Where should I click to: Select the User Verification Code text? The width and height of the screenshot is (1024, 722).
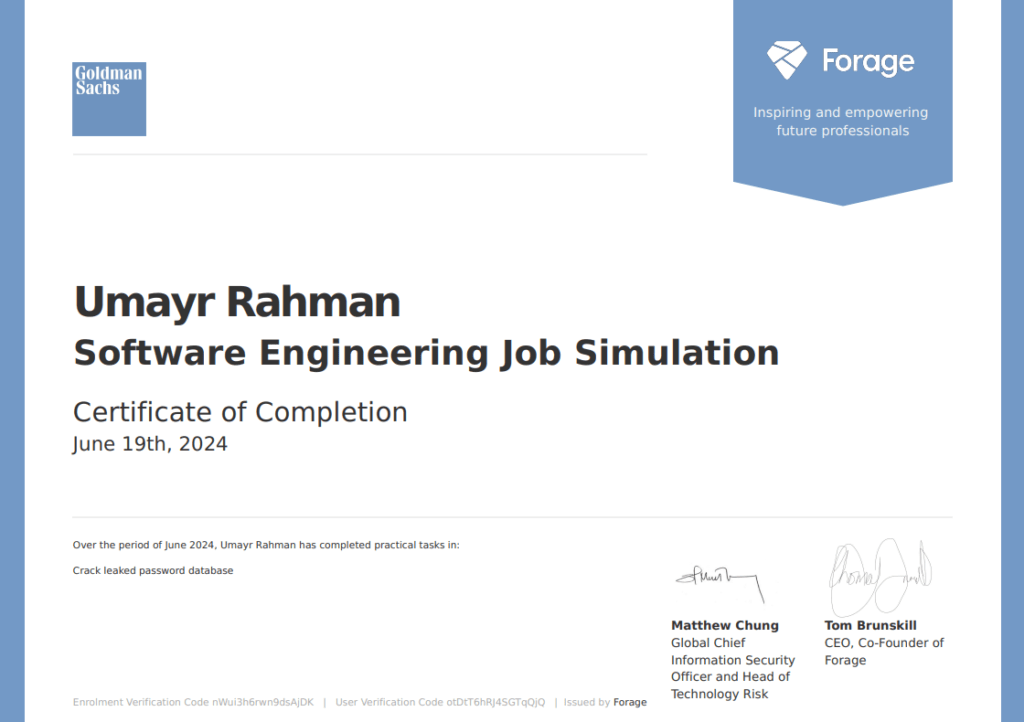point(440,702)
